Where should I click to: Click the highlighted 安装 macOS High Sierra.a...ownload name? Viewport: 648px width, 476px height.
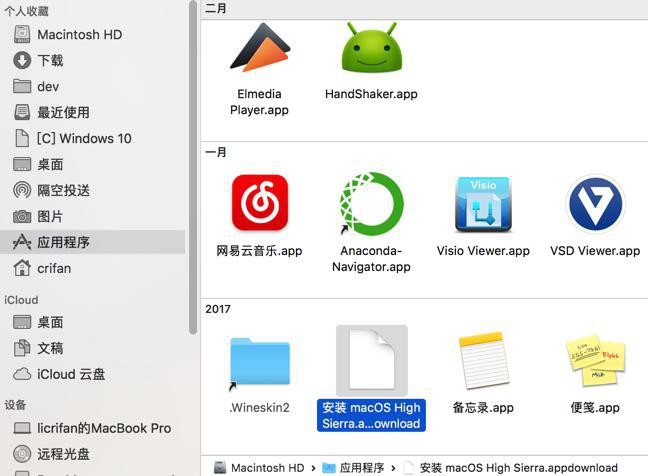point(371,415)
